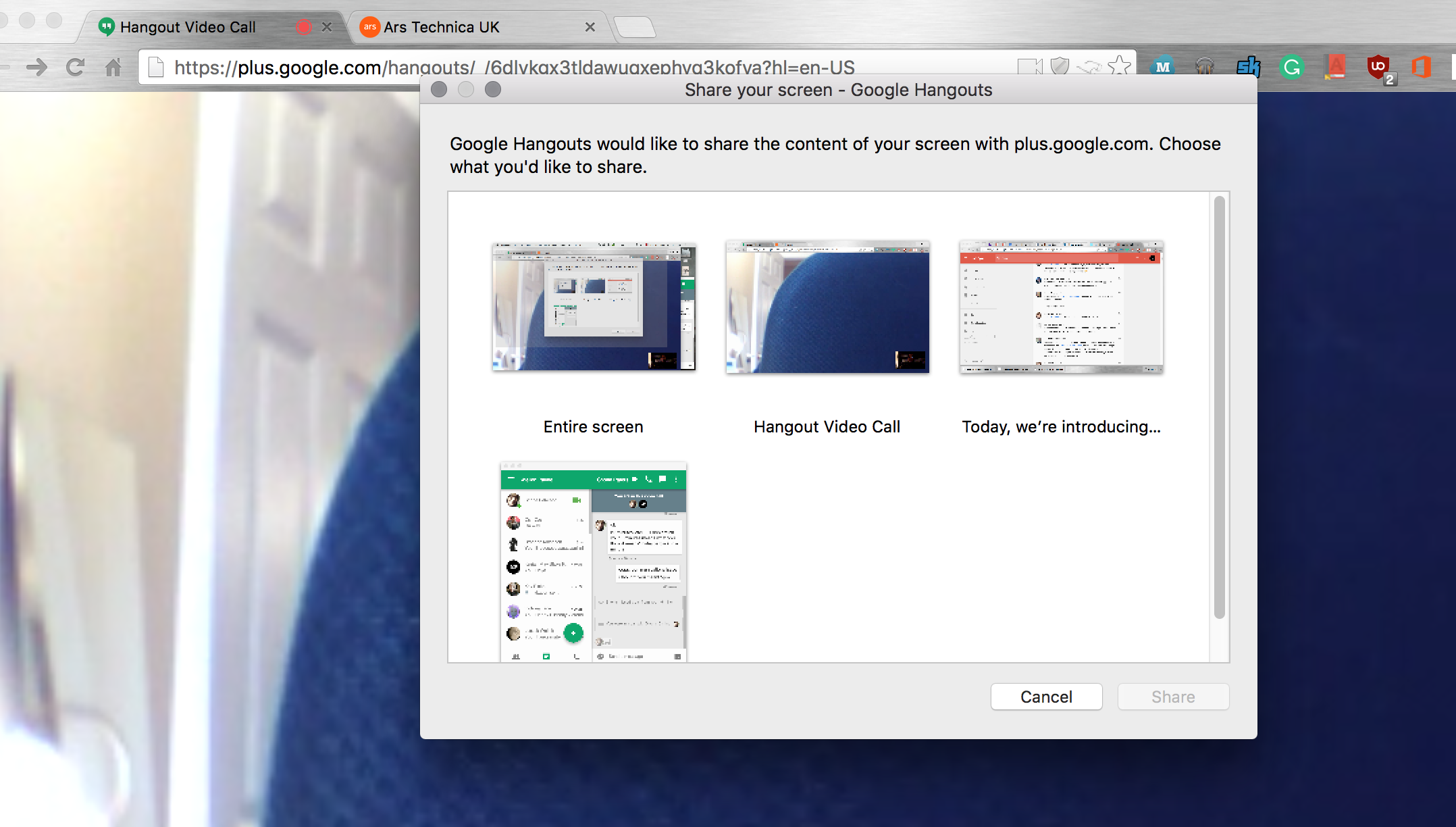Click the Ars Technica favicon on the tab
1456x827 pixels.
[369, 27]
